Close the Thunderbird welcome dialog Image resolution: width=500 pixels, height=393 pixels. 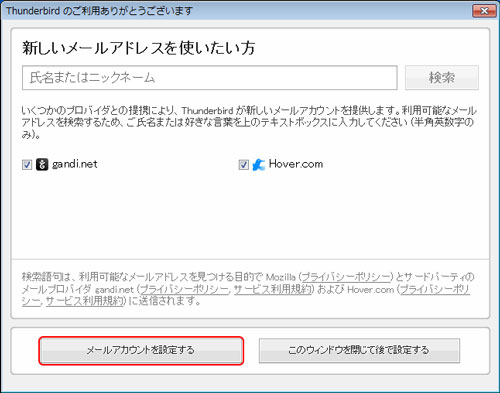pos(484,11)
